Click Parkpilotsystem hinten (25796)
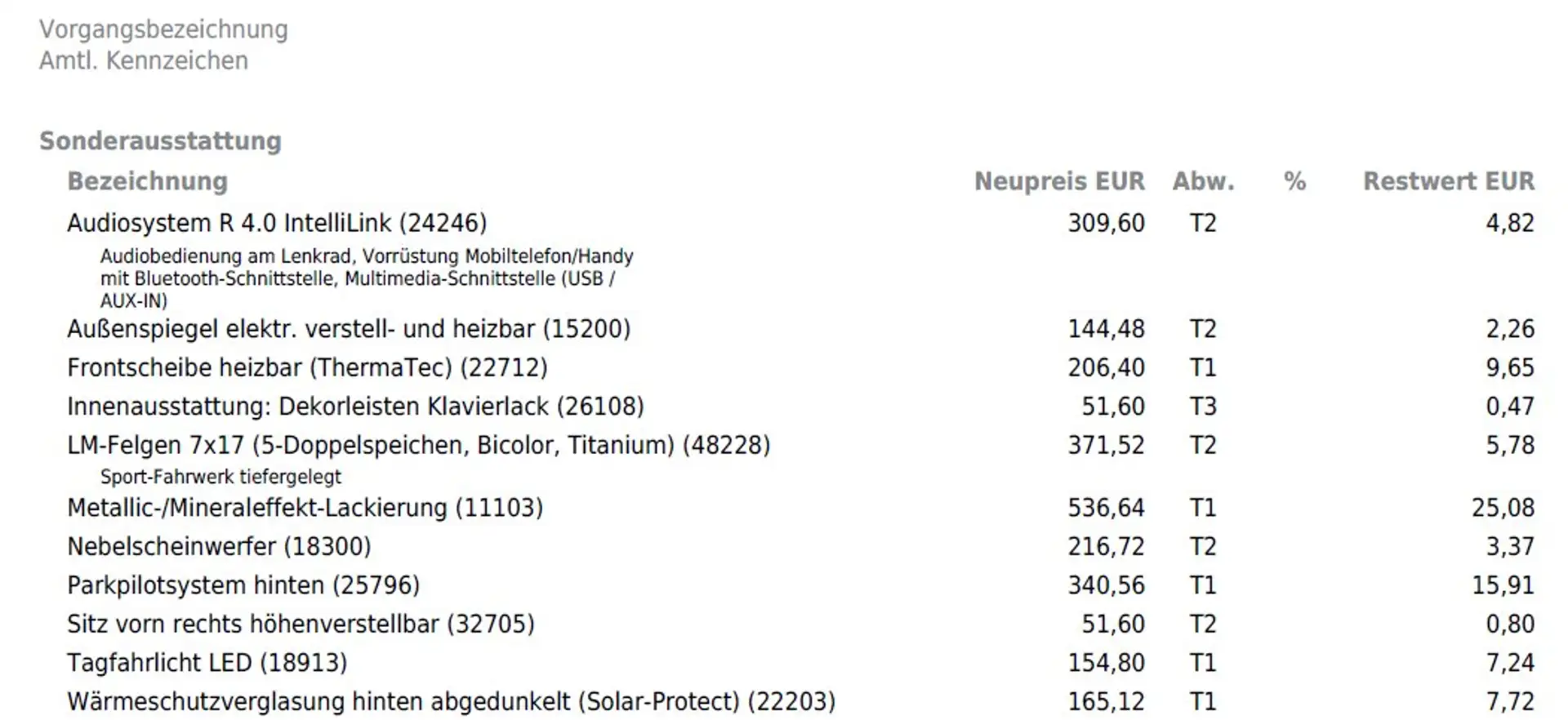The height and width of the screenshot is (720, 1568). click(x=243, y=585)
